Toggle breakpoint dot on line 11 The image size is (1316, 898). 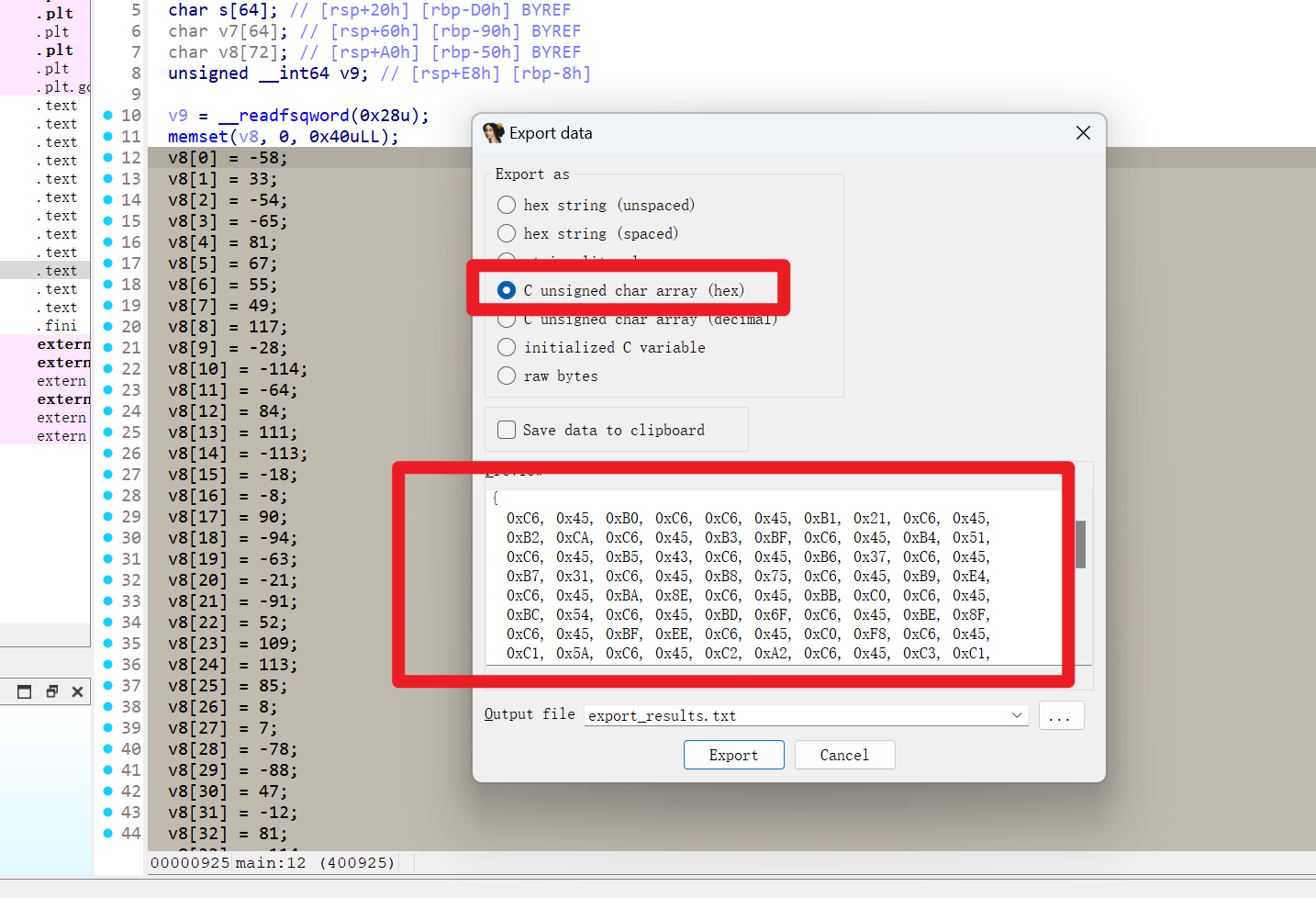click(x=107, y=136)
